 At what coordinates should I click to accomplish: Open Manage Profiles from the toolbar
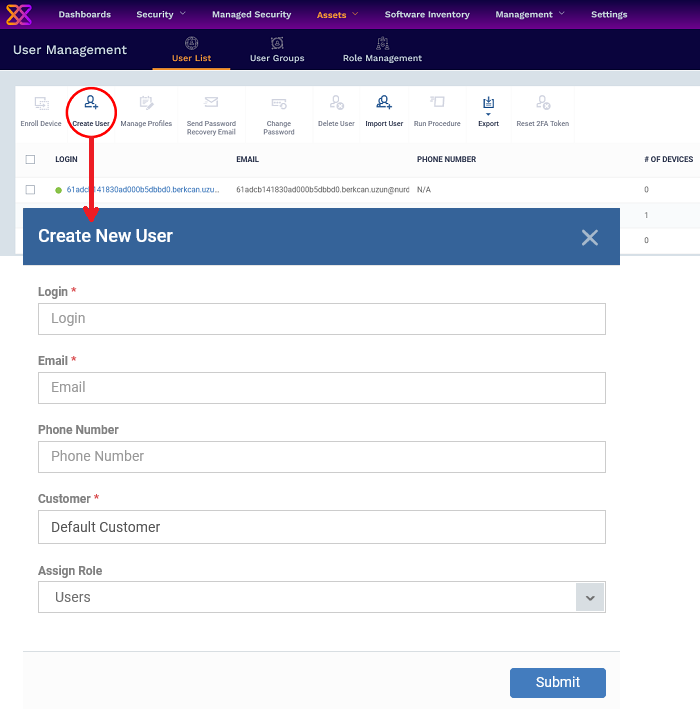(x=146, y=104)
